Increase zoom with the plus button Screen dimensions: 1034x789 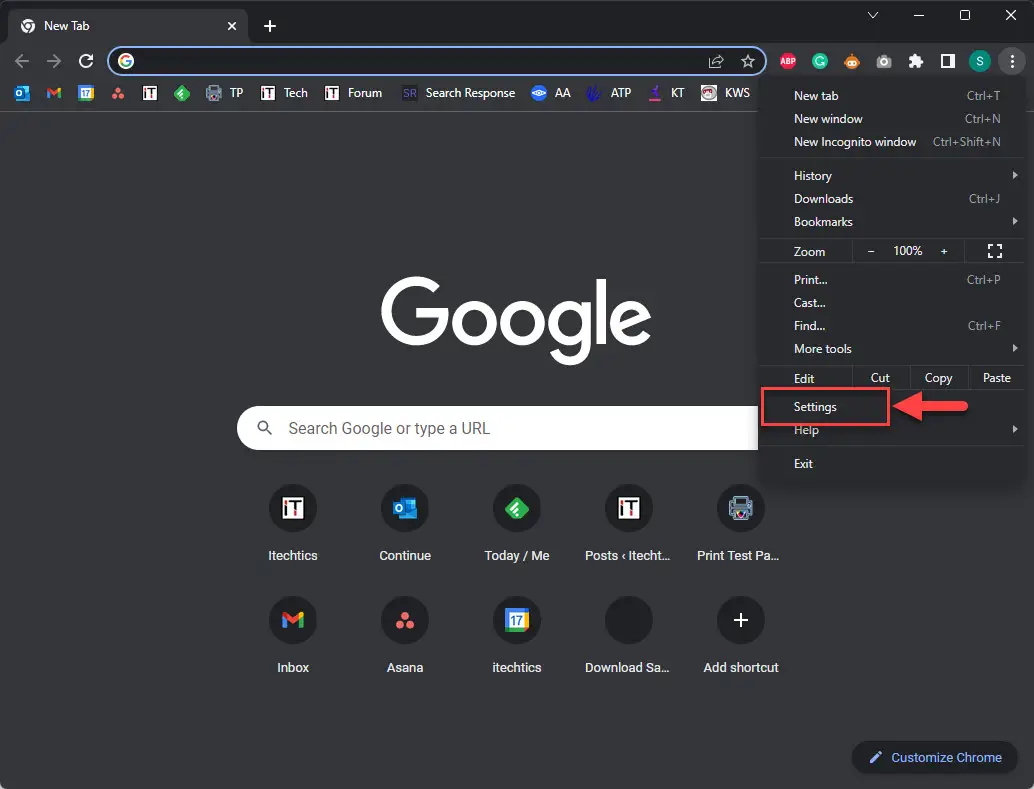pos(944,251)
